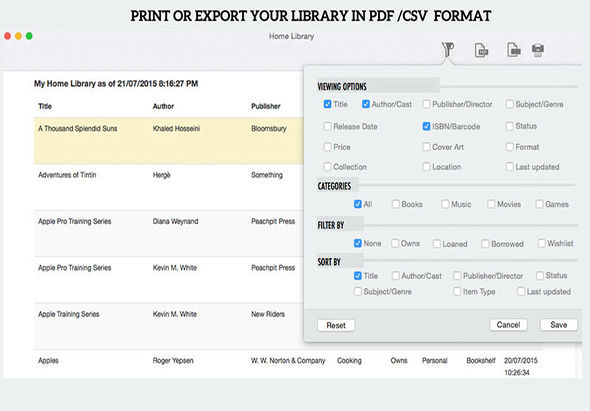590x411 pixels.
Task: Enable Last updated under Viewing Options
Action: point(509,166)
